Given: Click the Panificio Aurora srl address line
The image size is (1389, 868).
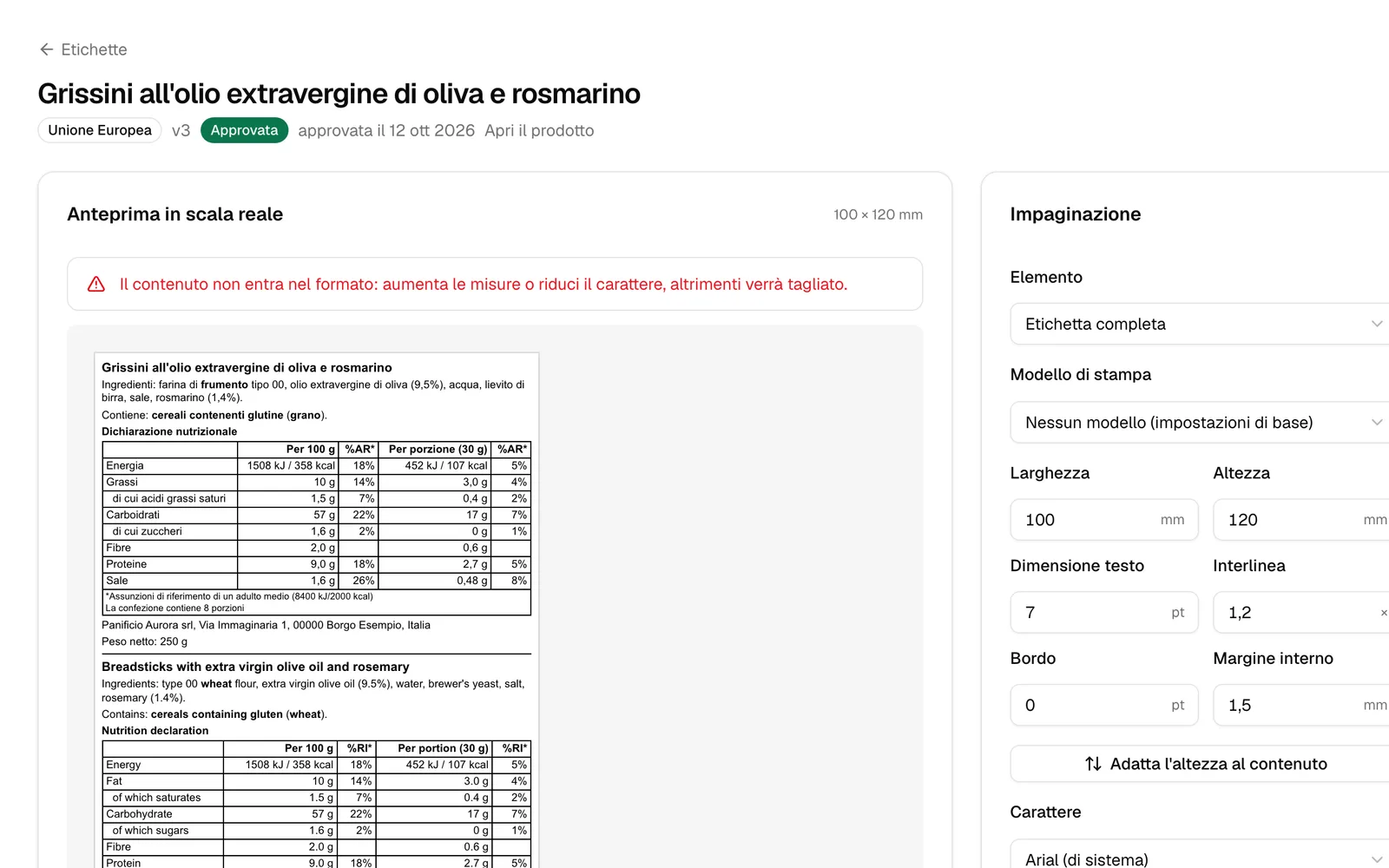Looking at the screenshot, I should pyautogui.click(x=266, y=625).
